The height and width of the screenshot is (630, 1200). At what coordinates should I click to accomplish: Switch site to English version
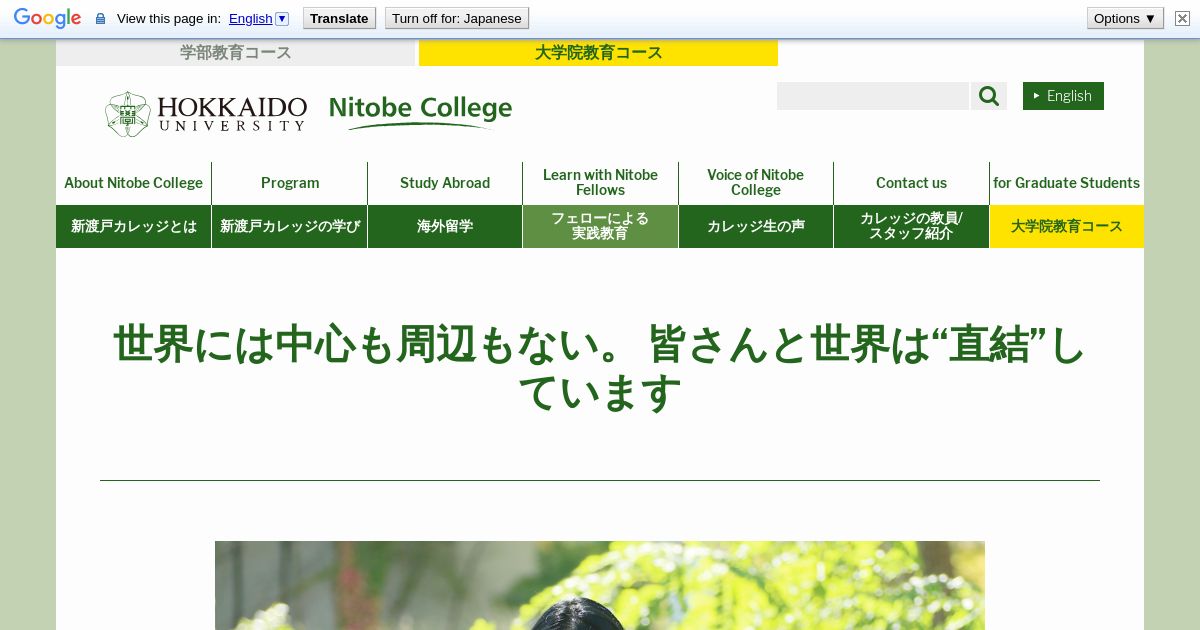[x=1063, y=96]
